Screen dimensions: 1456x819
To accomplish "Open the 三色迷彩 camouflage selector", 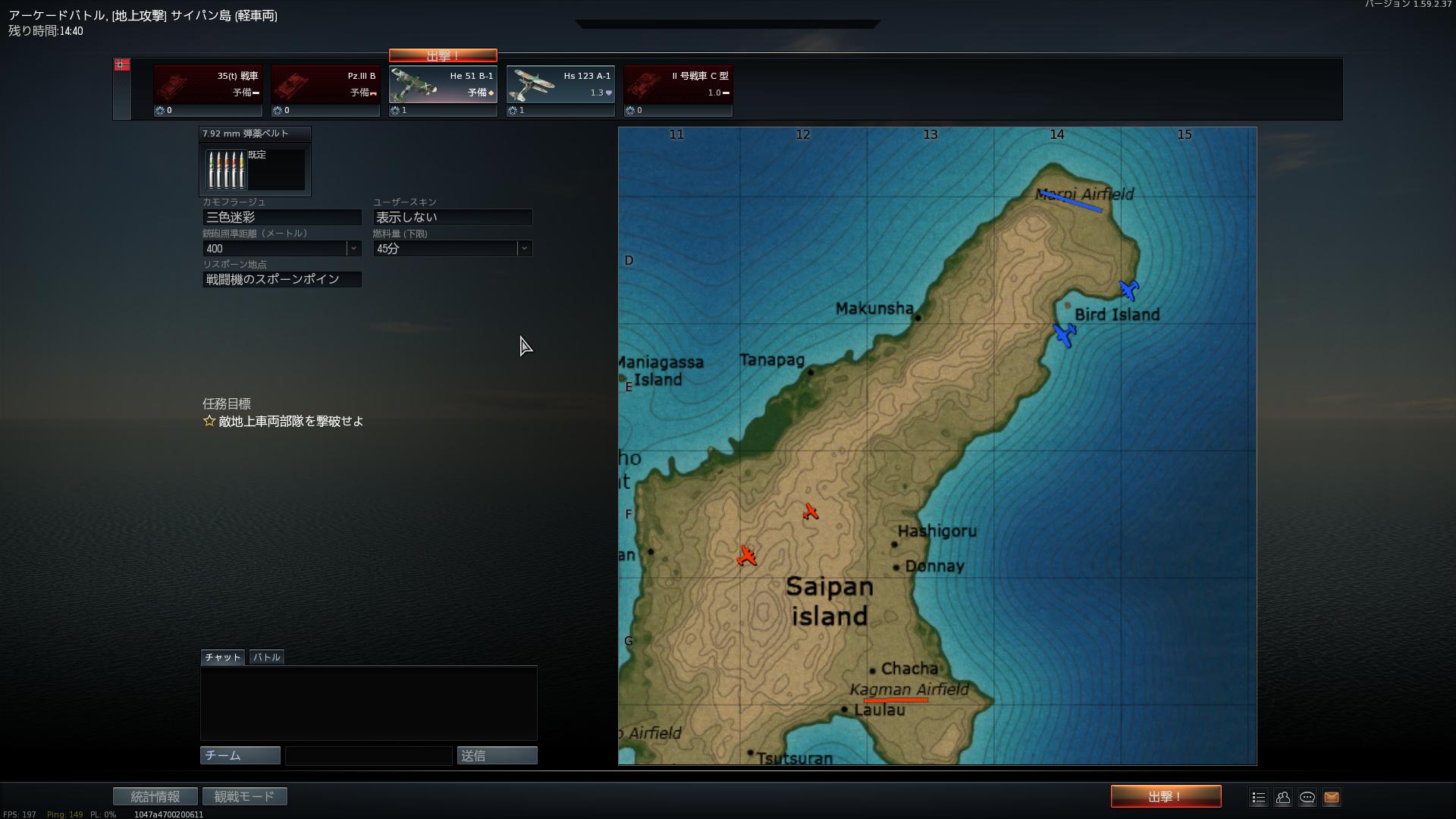I will pyautogui.click(x=281, y=218).
